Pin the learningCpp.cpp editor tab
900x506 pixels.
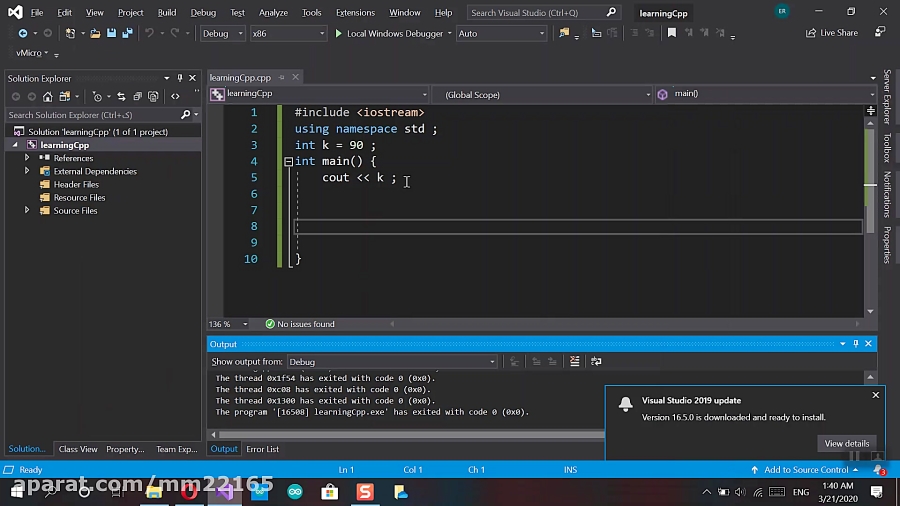[x=282, y=77]
